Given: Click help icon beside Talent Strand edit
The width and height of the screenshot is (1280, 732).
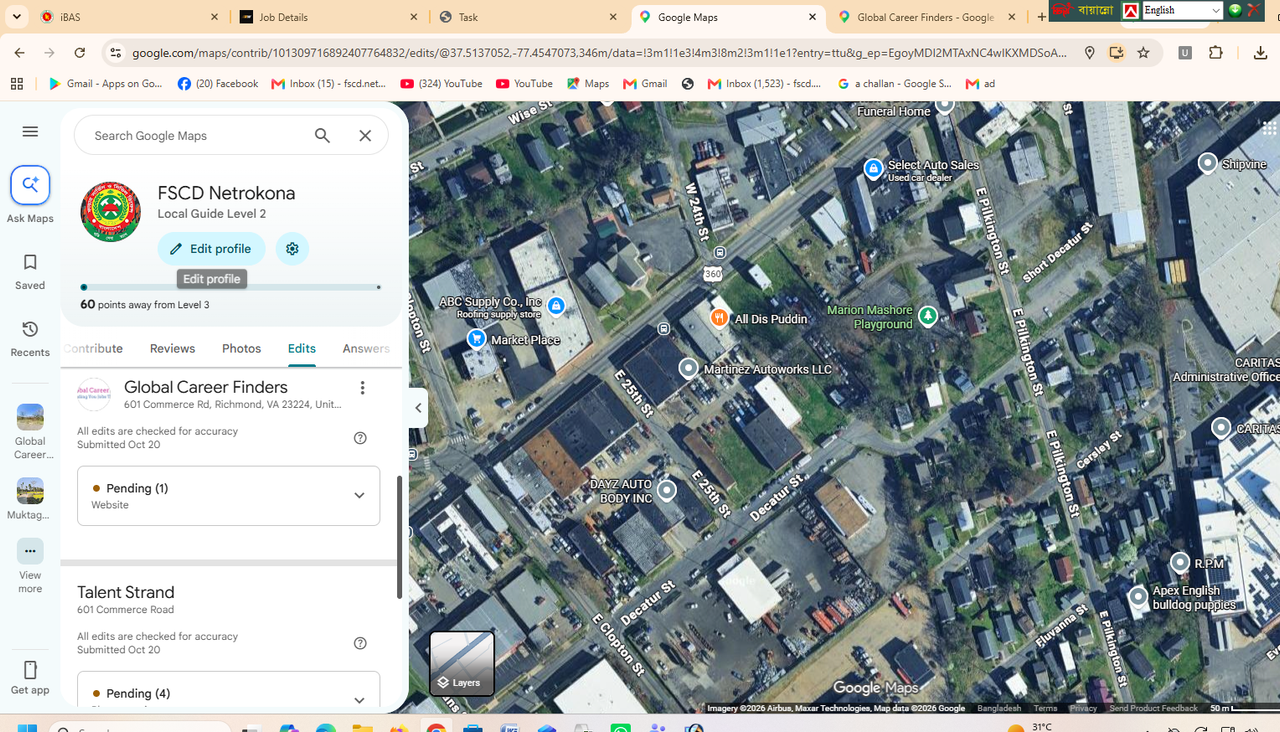Looking at the screenshot, I should [x=360, y=643].
